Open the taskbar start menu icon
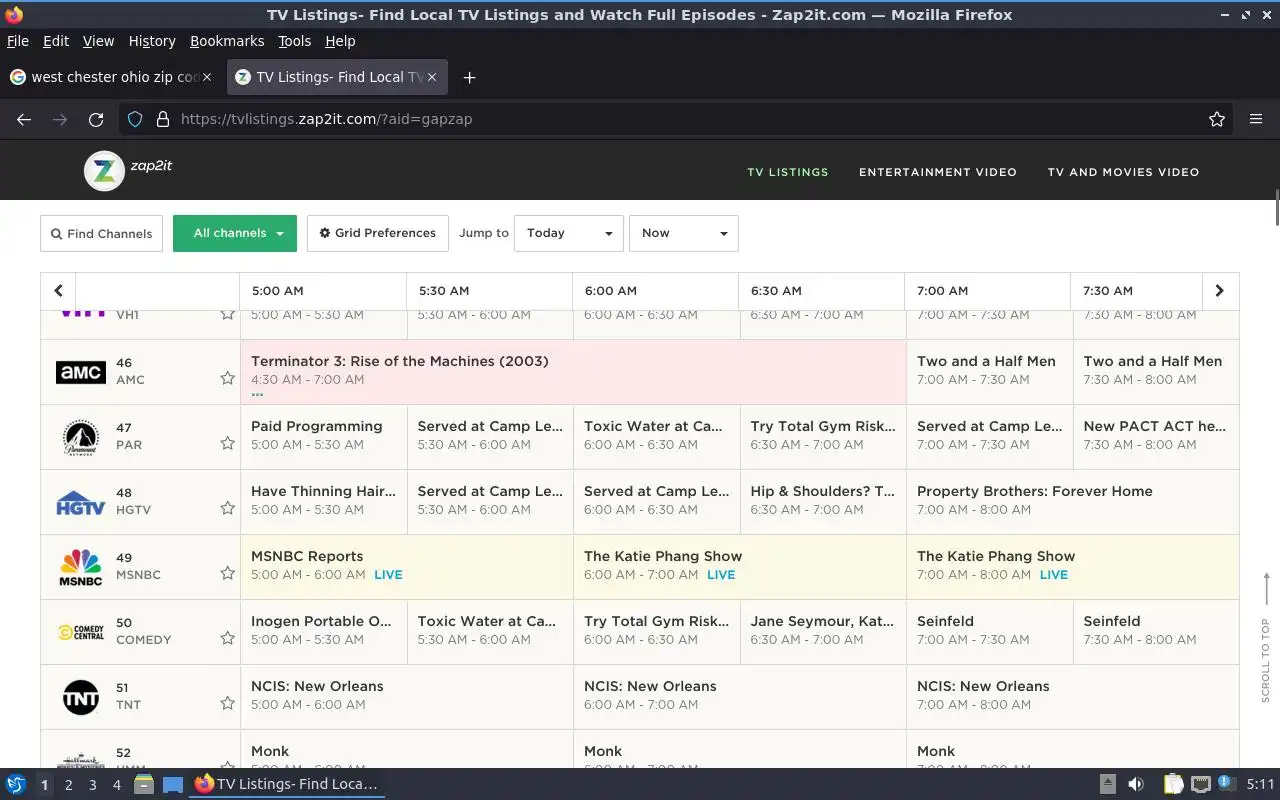Viewport: 1280px width, 800px height. 16,784
